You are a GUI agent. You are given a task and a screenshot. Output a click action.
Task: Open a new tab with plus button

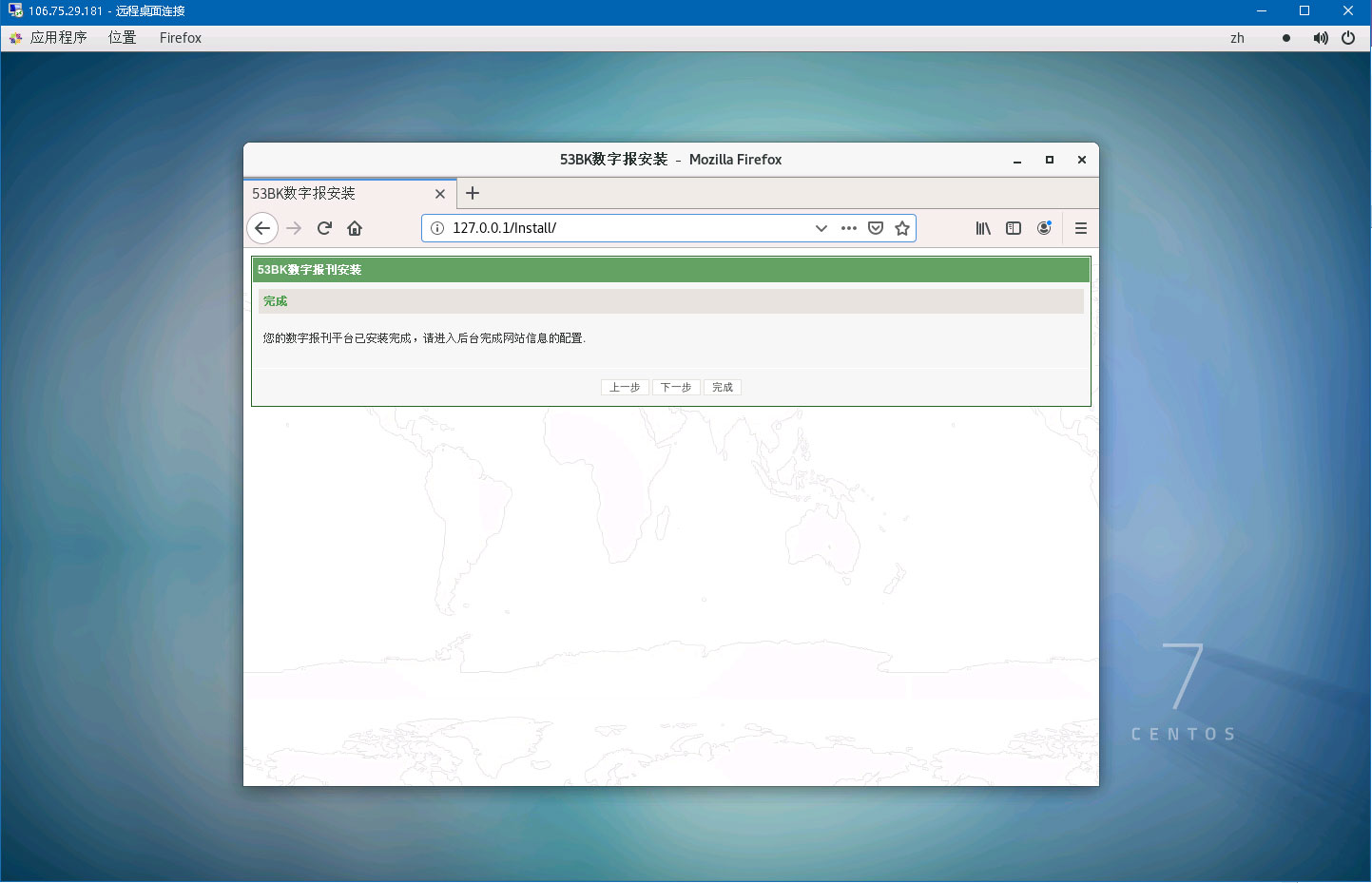[473, 193]
